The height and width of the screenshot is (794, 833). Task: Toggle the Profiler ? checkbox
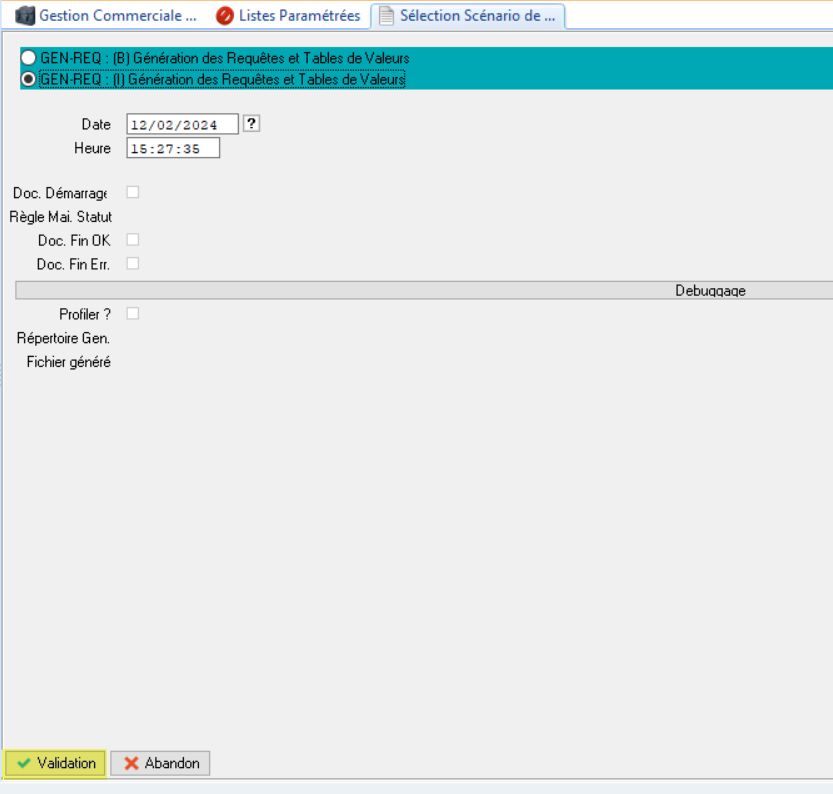click(132, 314)
